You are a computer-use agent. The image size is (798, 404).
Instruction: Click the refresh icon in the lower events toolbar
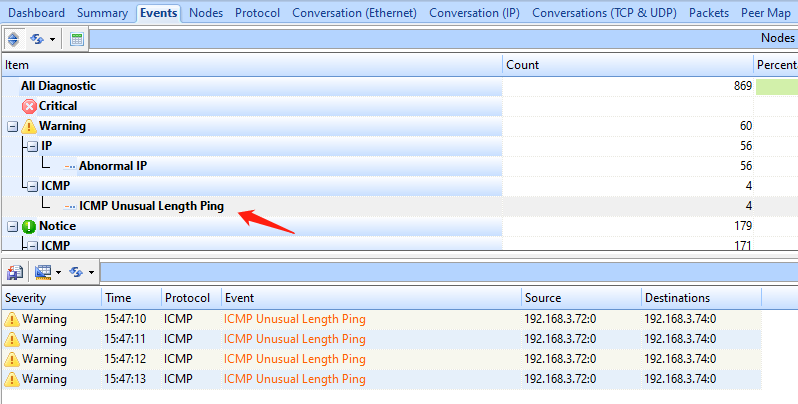tap(77, 272)
